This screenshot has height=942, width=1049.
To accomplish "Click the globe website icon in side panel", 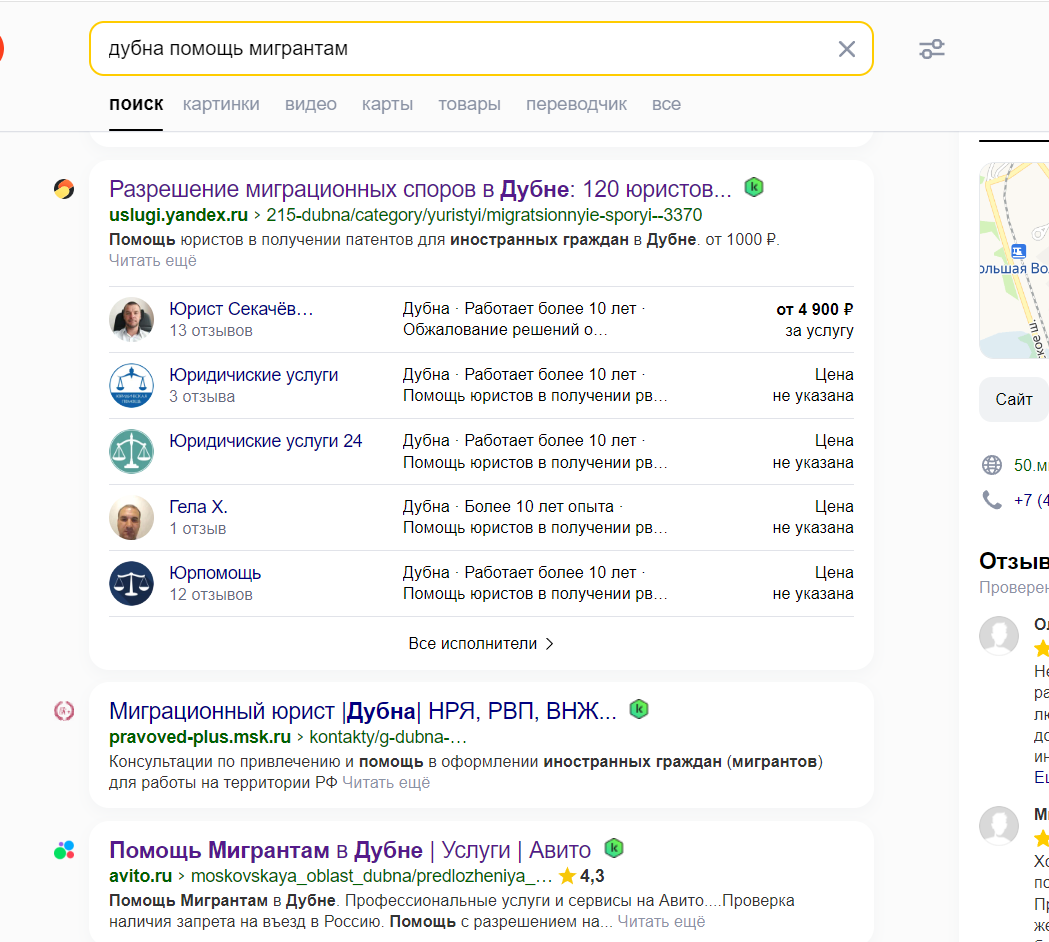I will [991, 465].
